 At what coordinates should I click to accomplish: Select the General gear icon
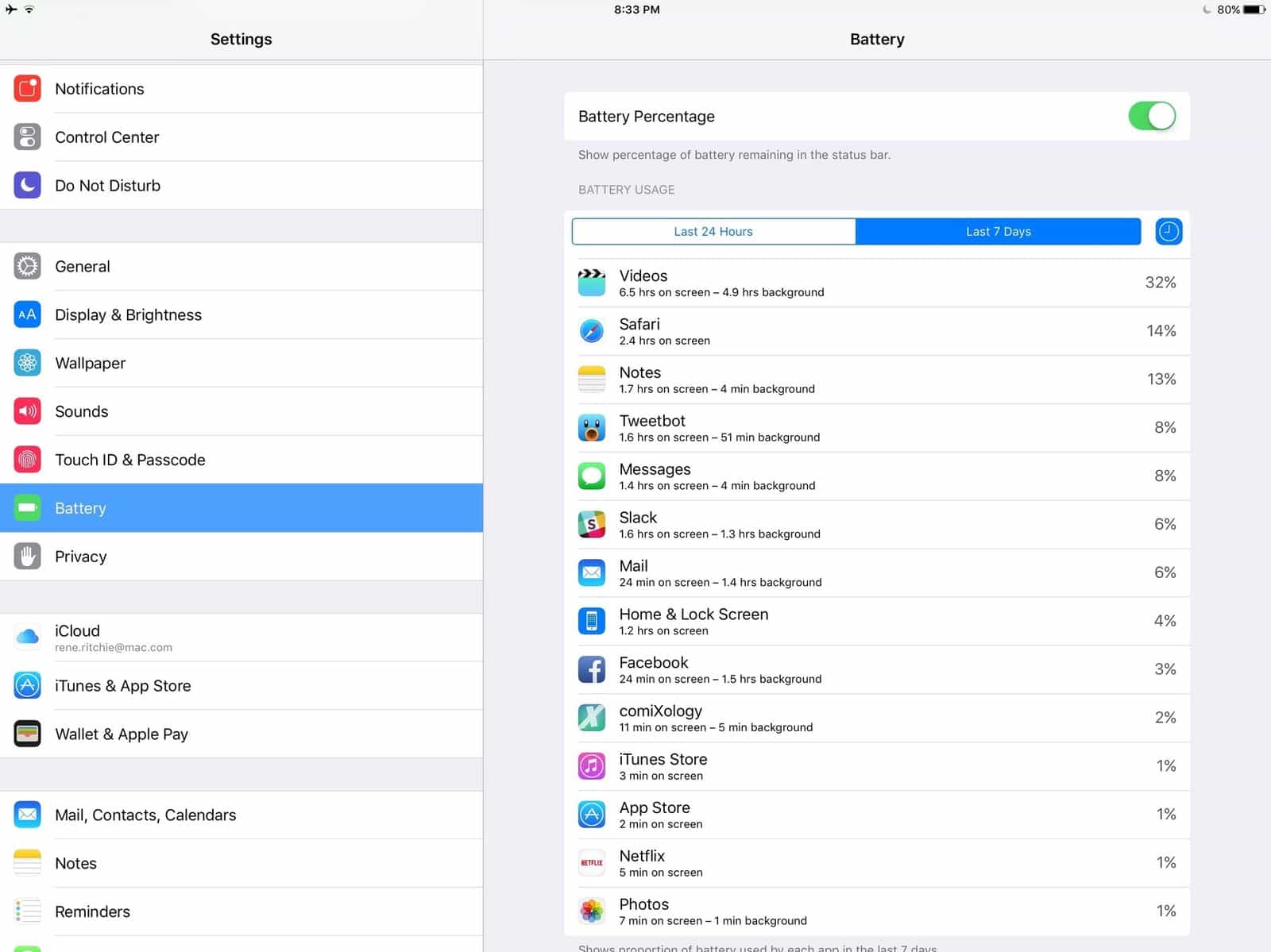click(x=28, y=266)
